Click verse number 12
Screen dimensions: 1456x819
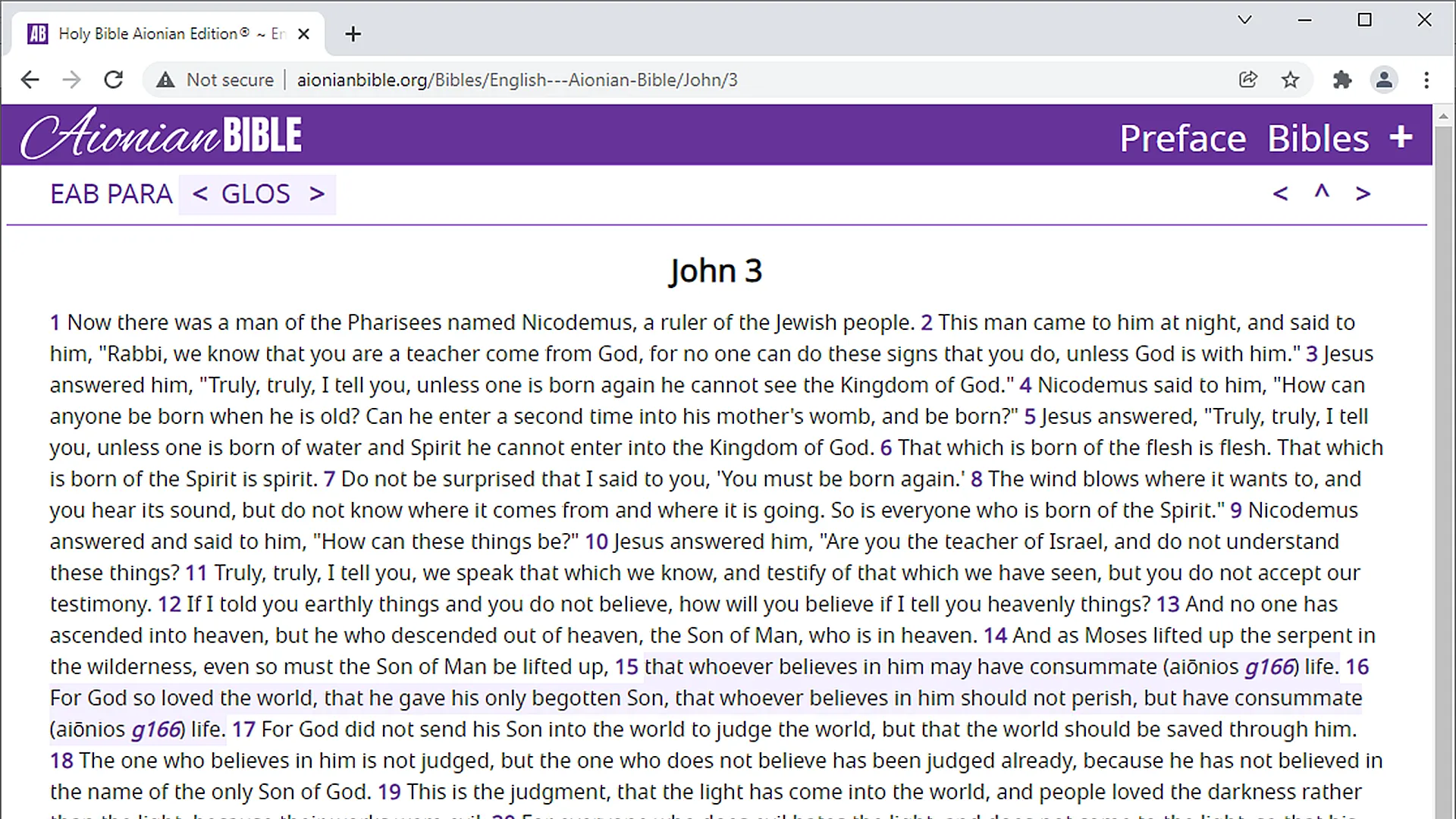coord(169,604)
